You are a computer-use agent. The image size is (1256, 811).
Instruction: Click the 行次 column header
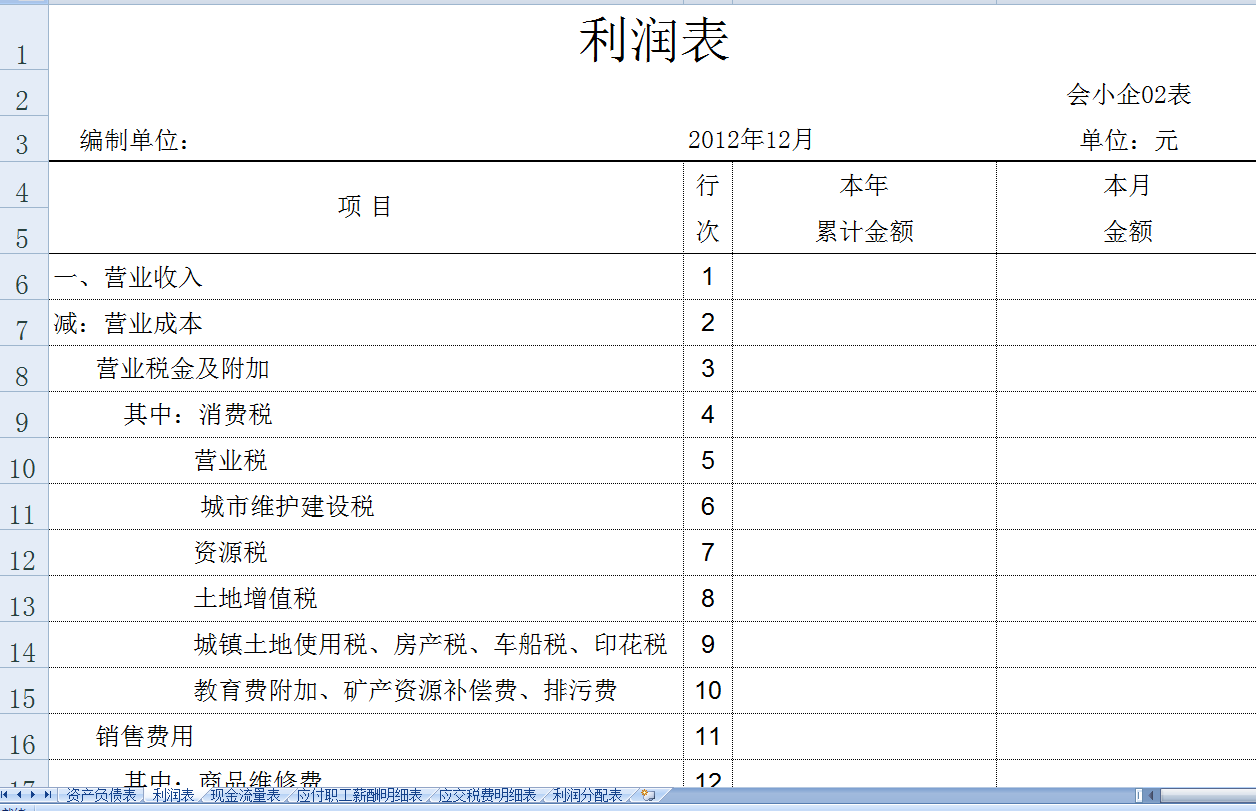(x=708, y=207)
